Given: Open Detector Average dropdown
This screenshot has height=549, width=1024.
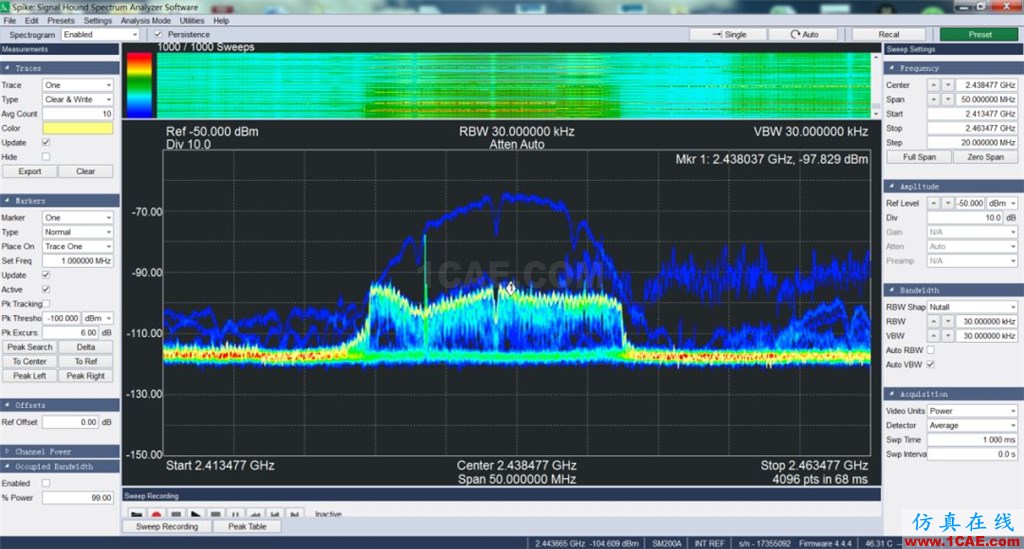Looking at the screenshot, I should 972,425.
